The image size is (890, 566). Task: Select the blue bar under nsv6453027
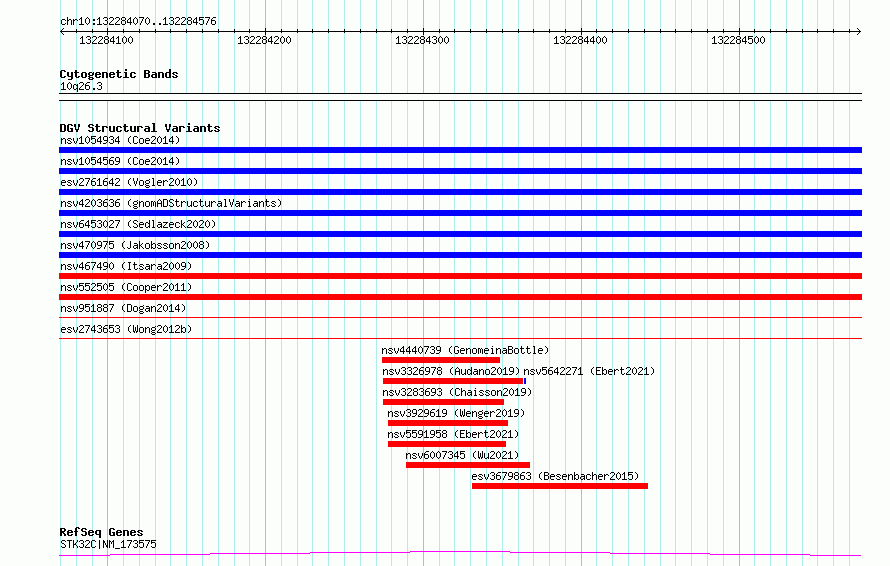[460, 234]
